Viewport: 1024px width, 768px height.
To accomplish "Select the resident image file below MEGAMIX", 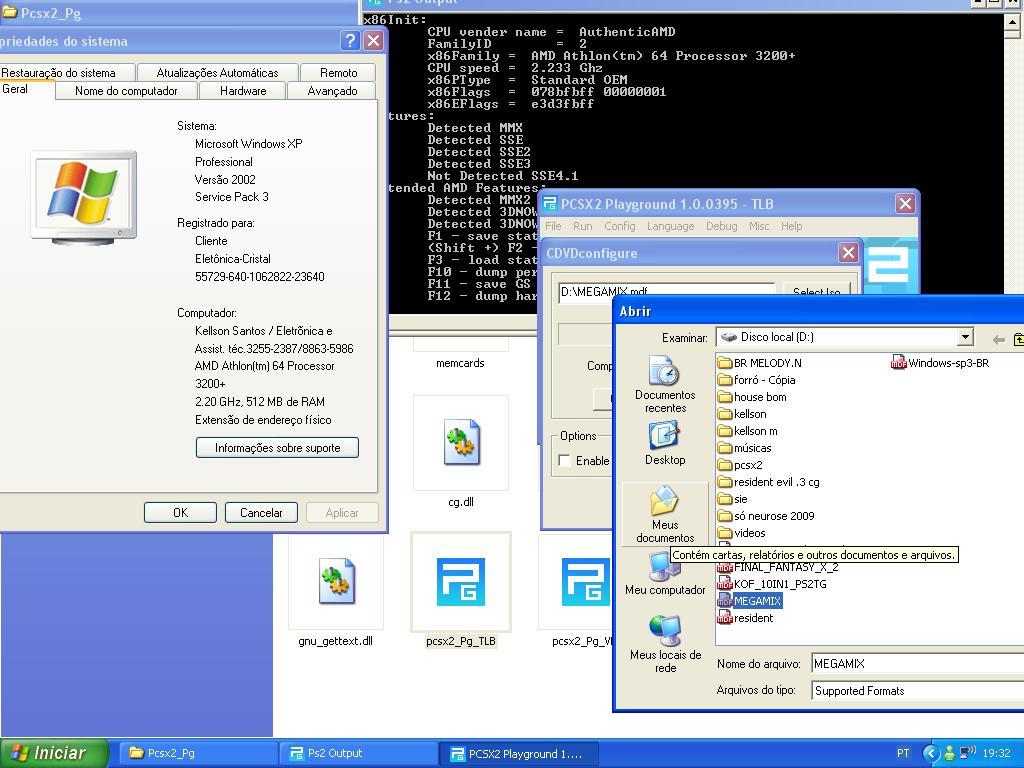I will (745, 618).
